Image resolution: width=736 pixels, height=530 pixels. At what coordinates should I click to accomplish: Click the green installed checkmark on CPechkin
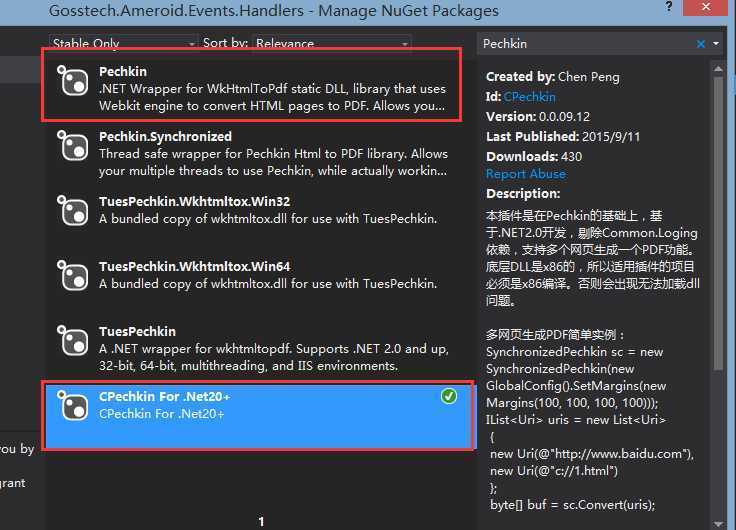point(449,396)
